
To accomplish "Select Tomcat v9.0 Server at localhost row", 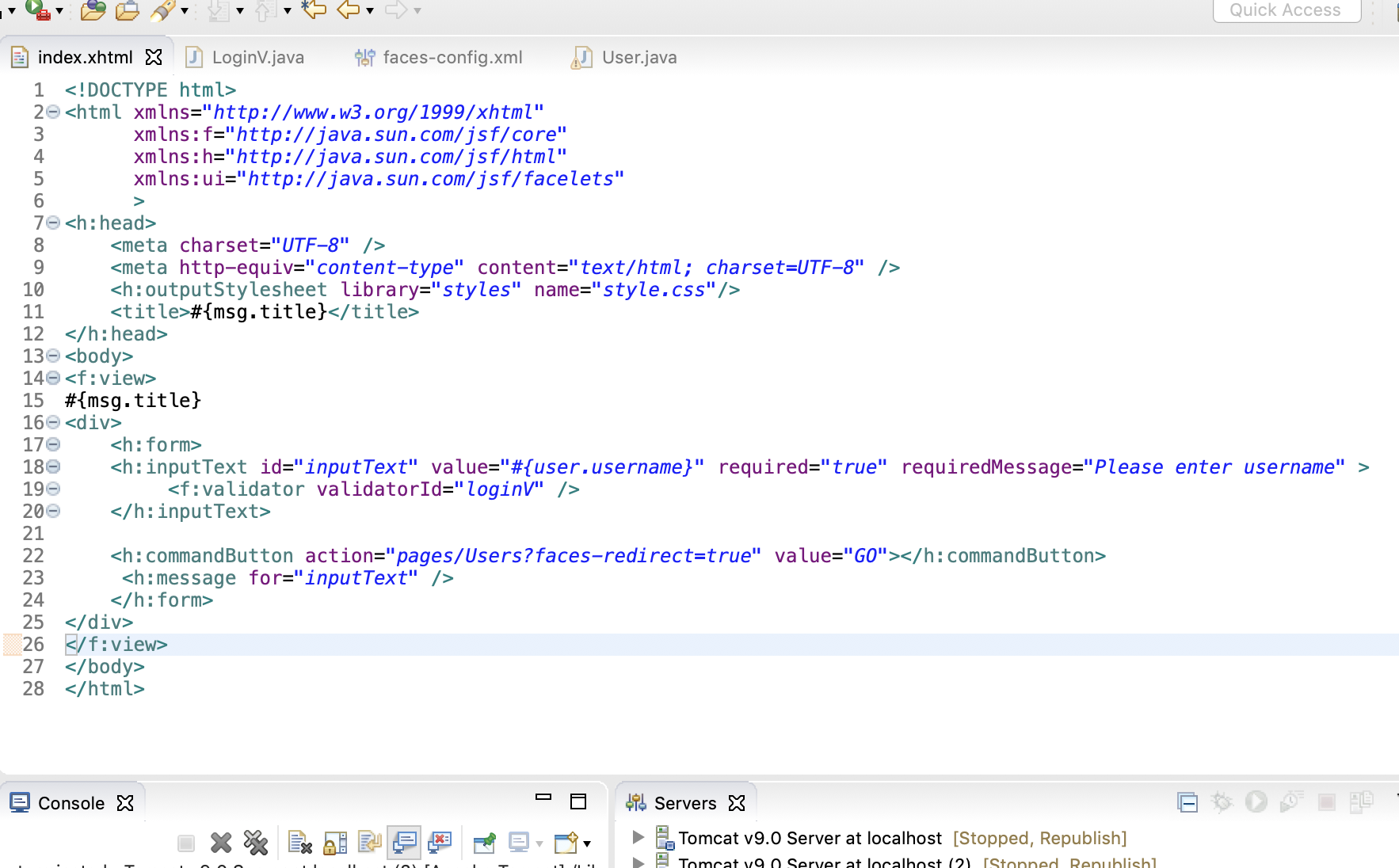I will click(x=891, y=838).
